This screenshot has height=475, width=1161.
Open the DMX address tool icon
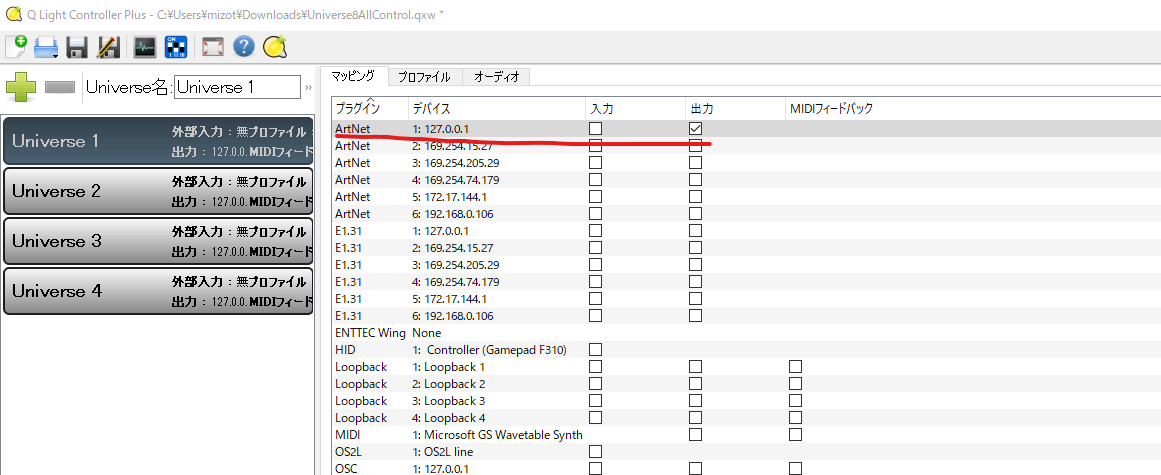click(175, 47)
